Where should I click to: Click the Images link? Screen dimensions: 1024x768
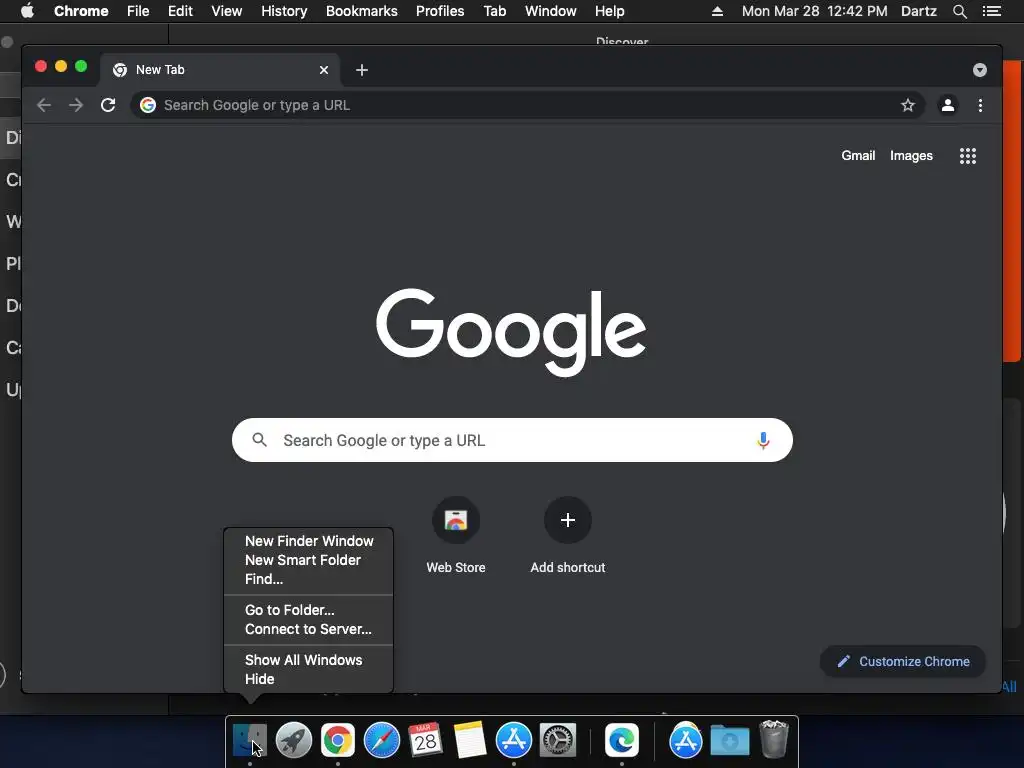911,155
